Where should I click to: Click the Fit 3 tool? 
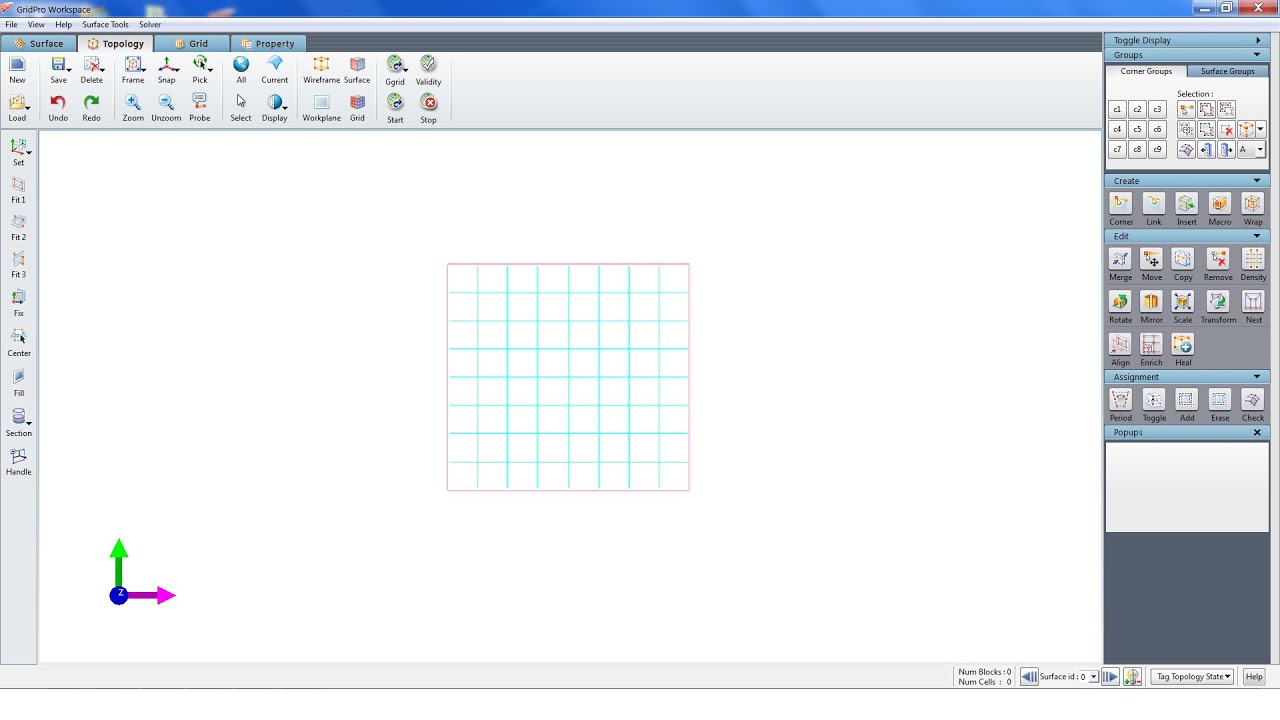click(x=18, y=259)
